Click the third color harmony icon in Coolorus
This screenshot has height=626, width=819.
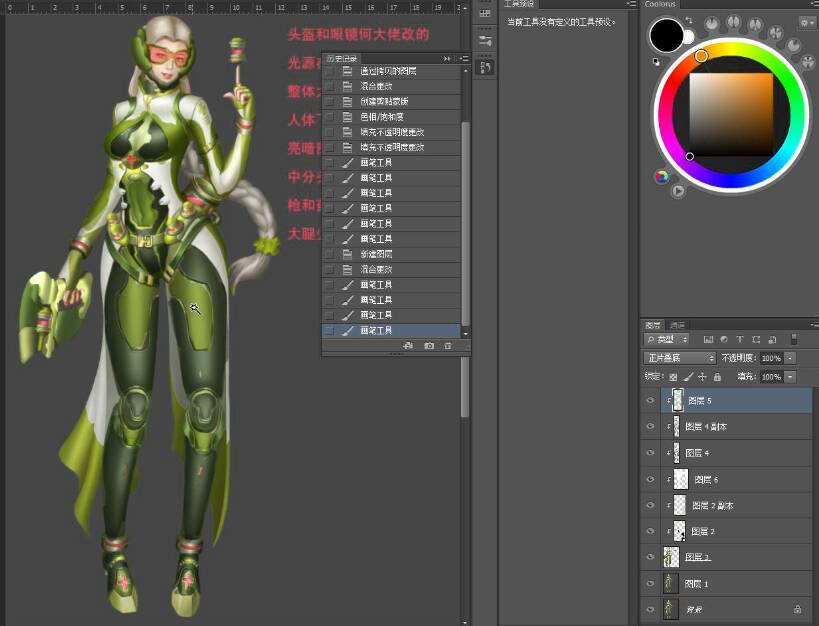pos(755,24)
